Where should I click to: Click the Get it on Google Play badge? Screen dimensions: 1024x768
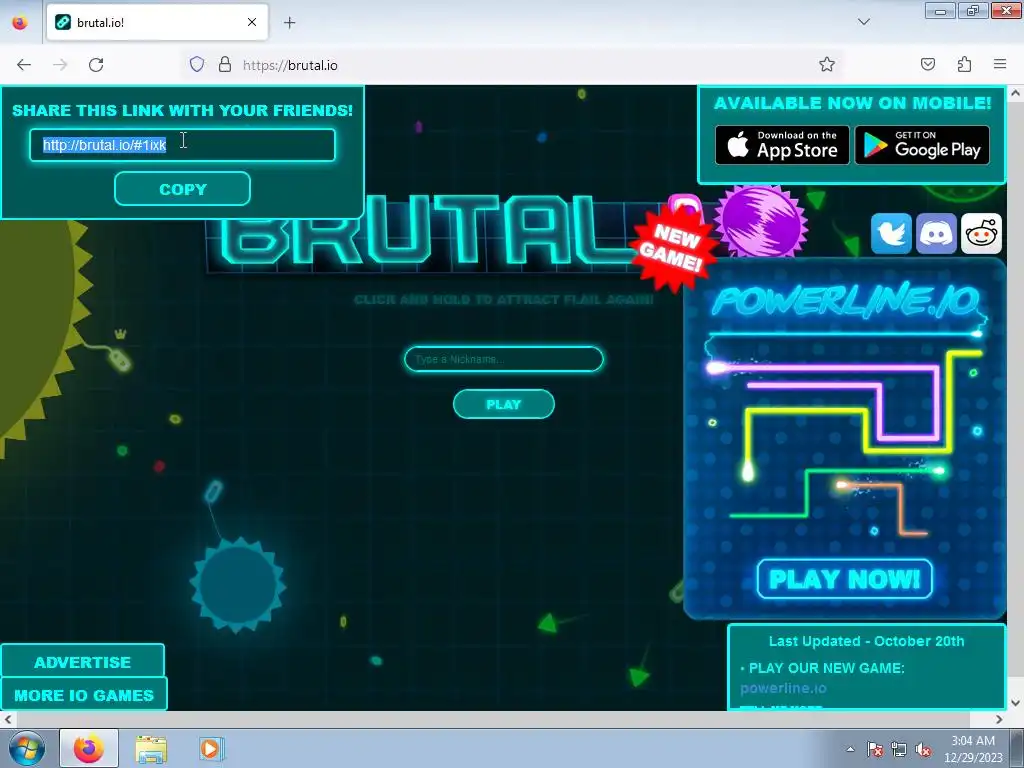922,145
